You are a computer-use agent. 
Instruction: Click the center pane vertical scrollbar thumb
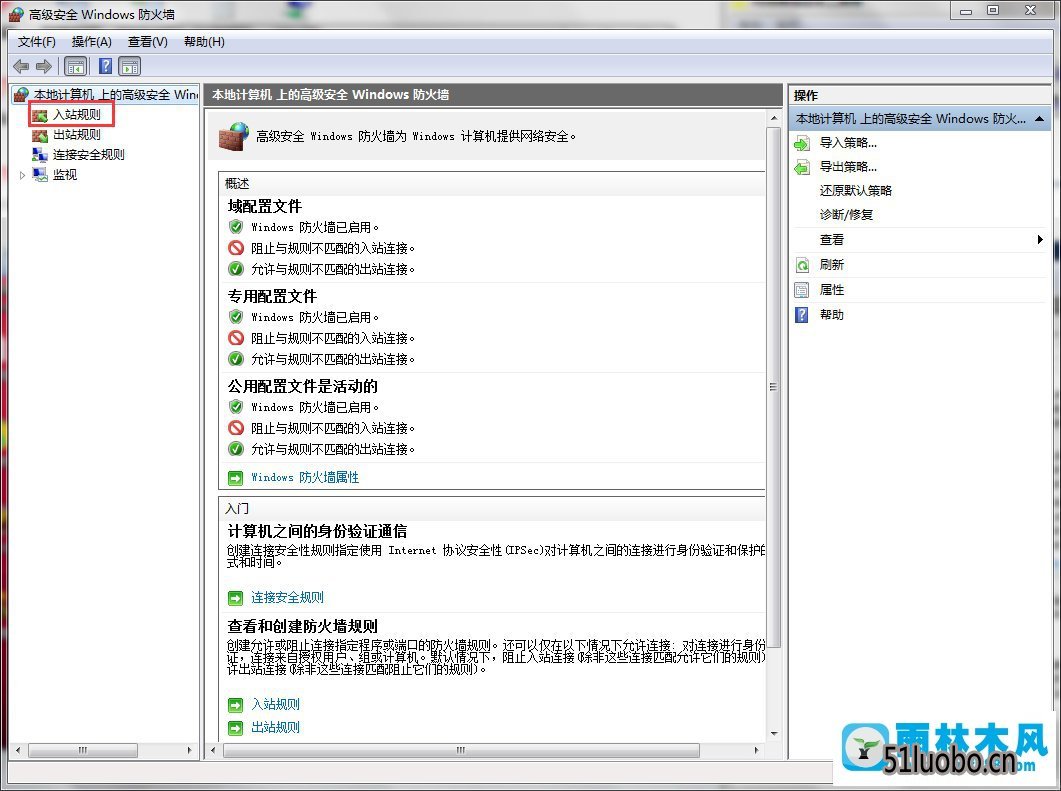pyautogui.click(x=773, y=387)
